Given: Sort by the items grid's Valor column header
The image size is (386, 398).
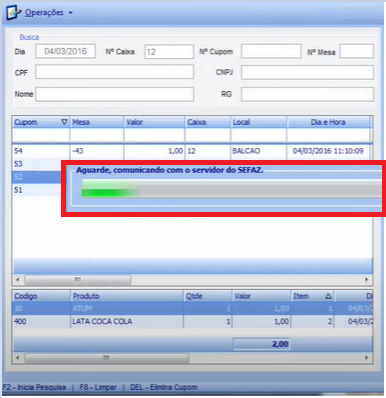Looking at the screenshot, I should pos(261,296).
